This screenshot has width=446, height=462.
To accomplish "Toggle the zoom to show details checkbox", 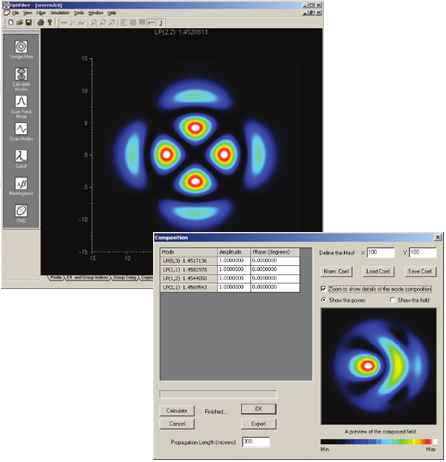I will click(323, 289).
